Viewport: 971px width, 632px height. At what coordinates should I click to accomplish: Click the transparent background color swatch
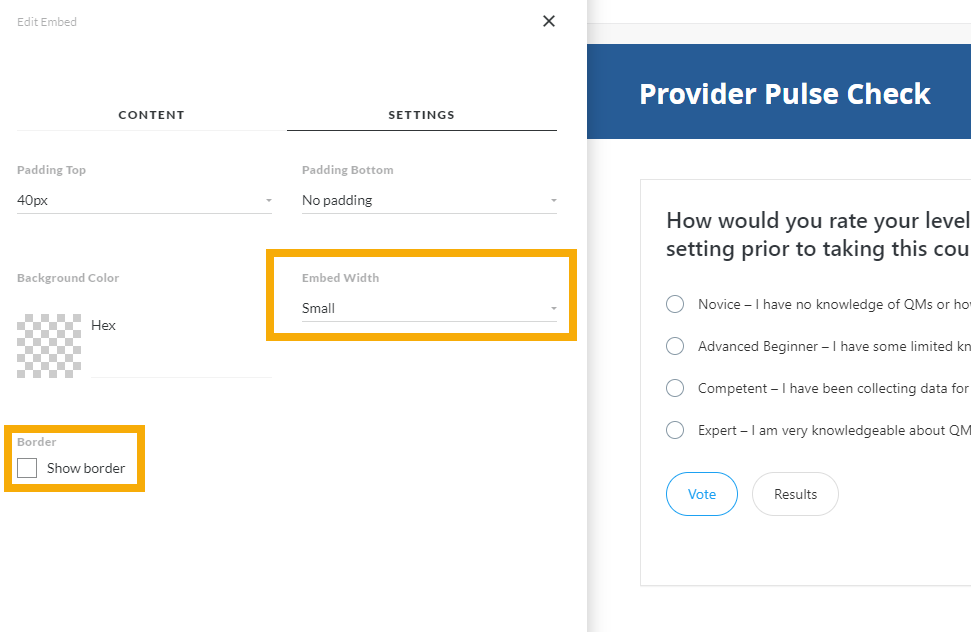point(49,345)
